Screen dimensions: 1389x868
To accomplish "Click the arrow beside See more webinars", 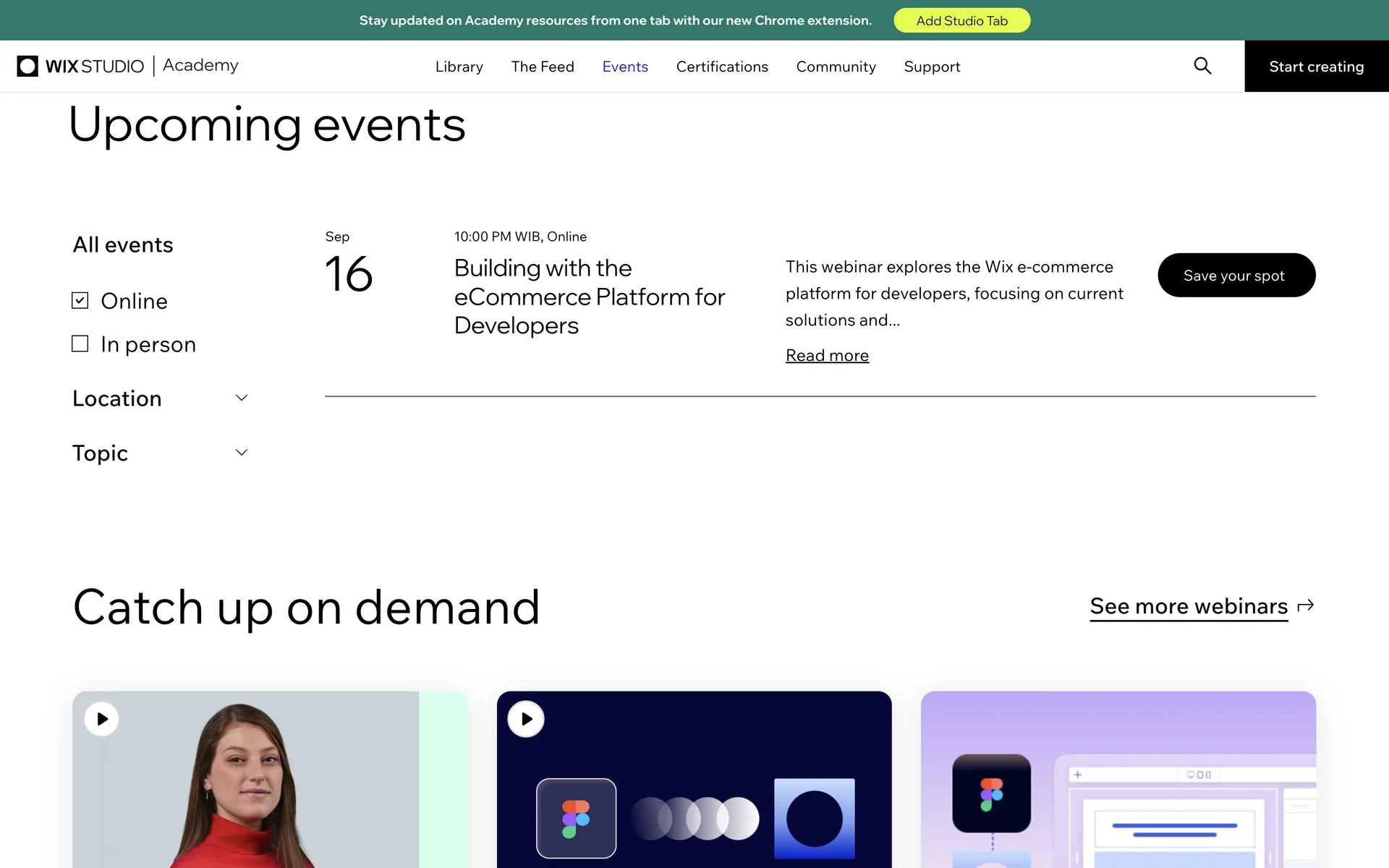I will click(x=1306, y=605).
